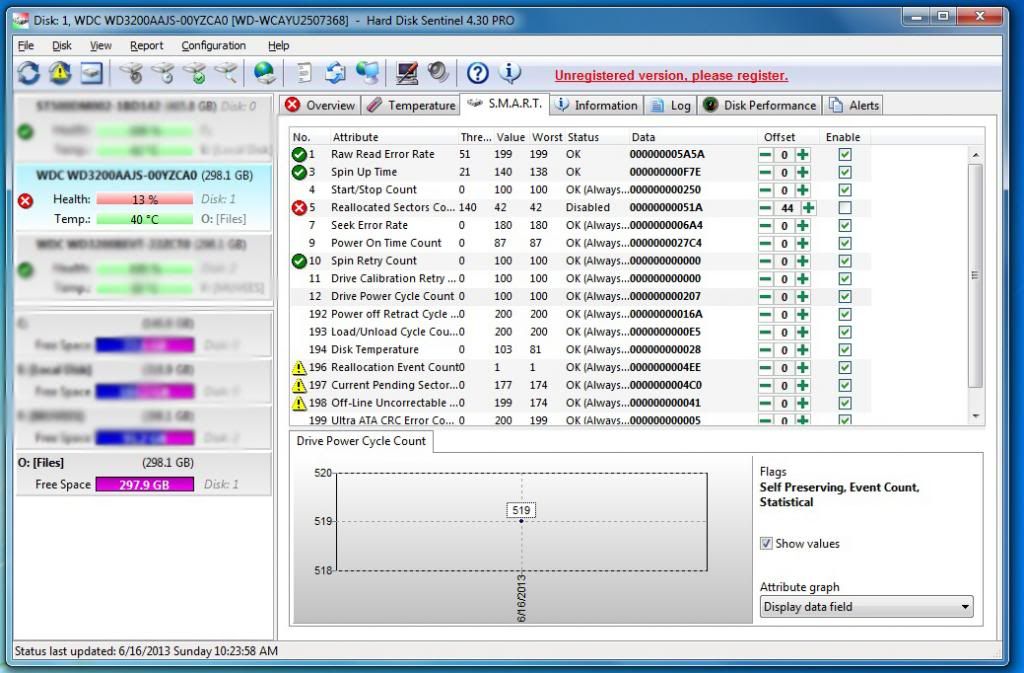The width and height of the screenshot is (1024, 673).
Task: Click the disk with magnifier toolbar icon
Action: (x=228, y=73)
